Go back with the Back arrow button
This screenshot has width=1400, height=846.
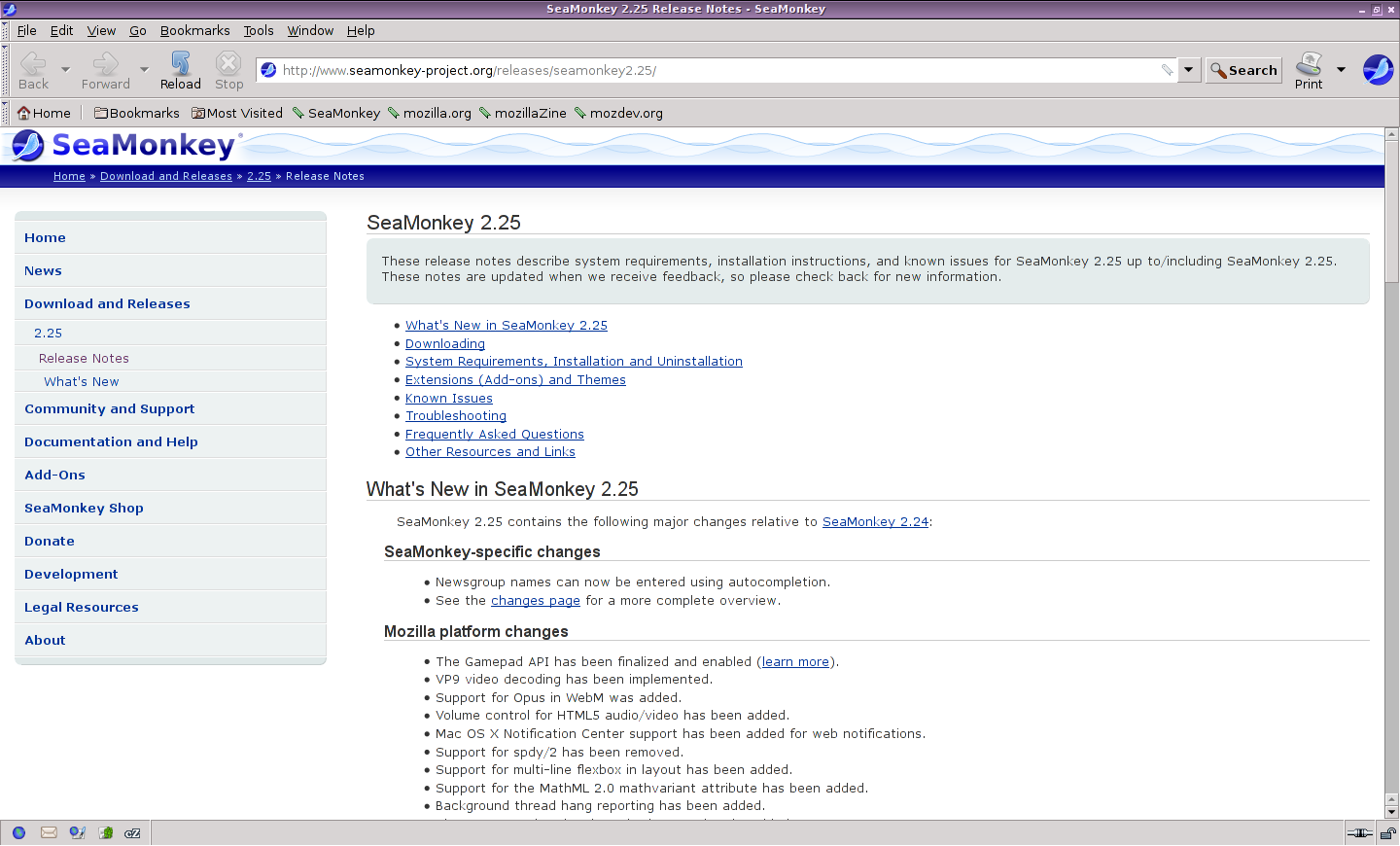pyautogui.click(x=33, y=70)
